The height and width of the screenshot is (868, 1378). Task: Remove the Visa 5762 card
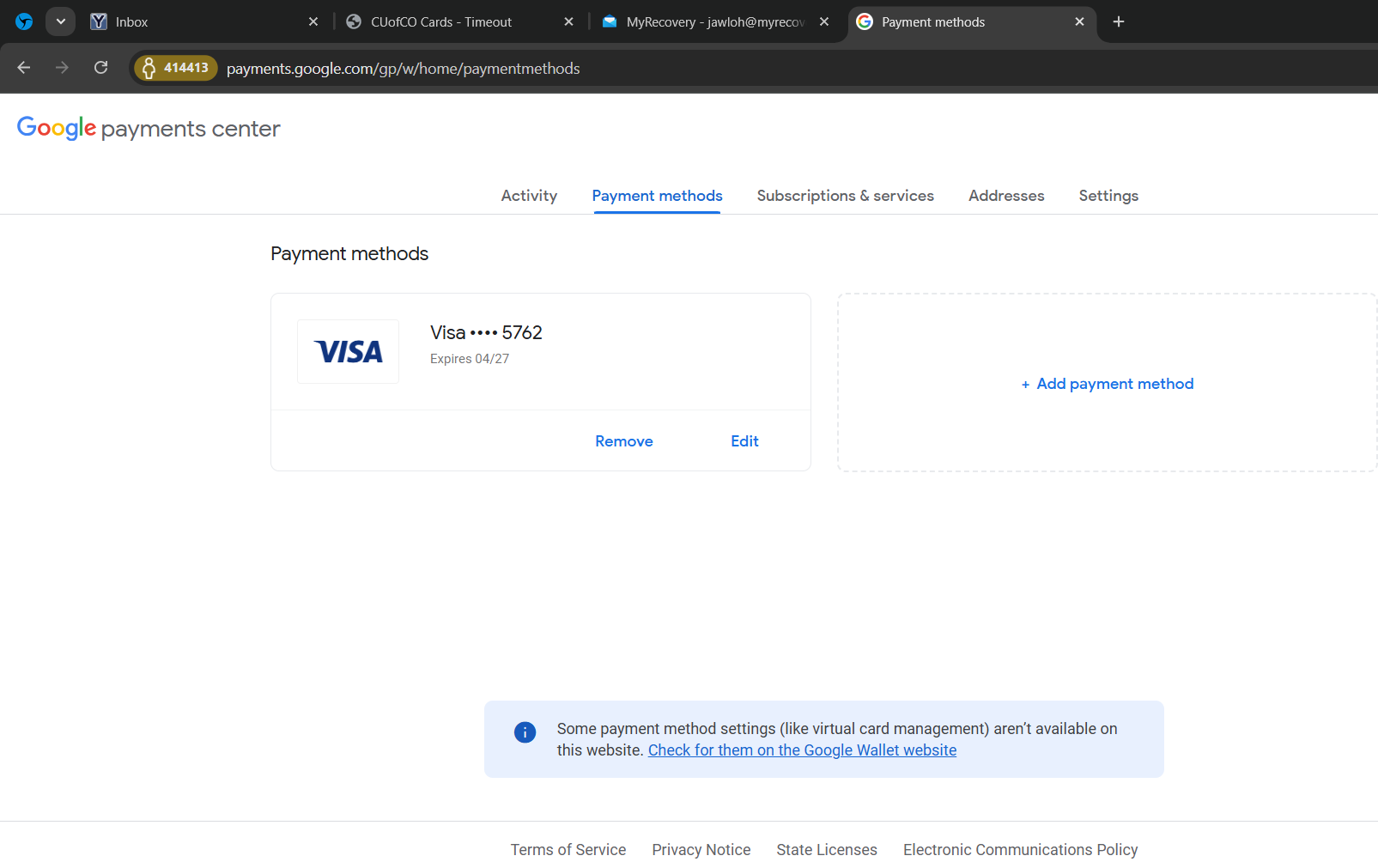point(623,441)
